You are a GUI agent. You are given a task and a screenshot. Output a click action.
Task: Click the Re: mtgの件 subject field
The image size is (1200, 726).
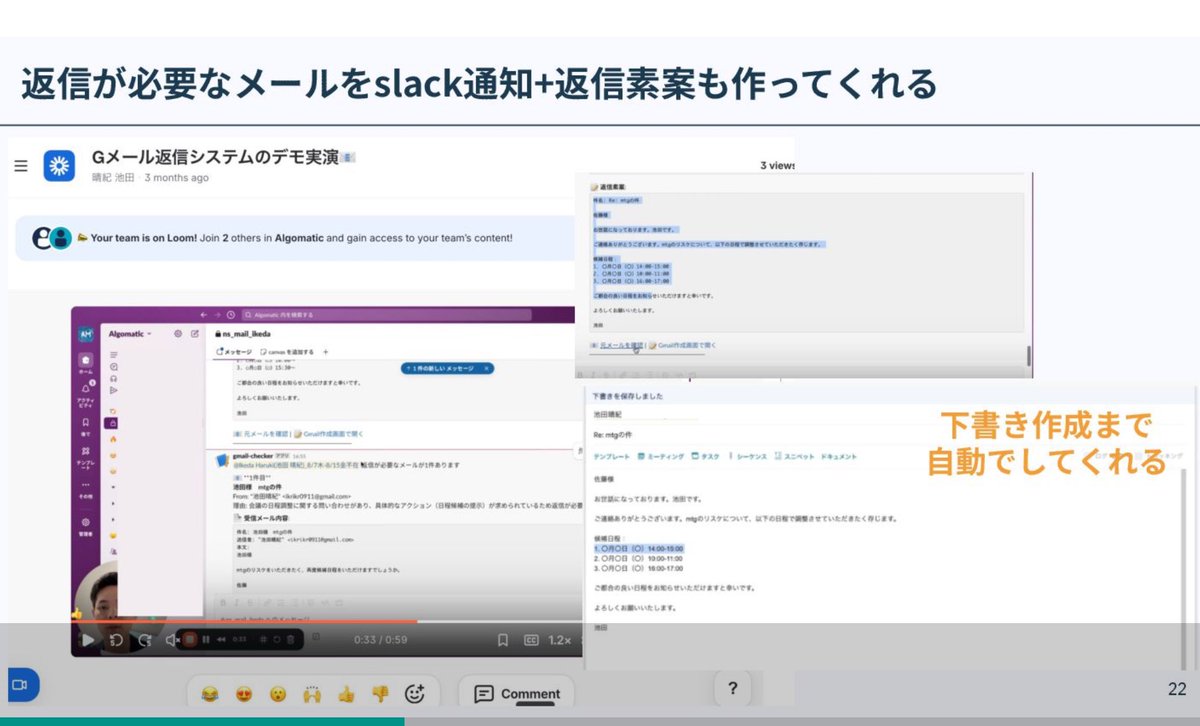point(613,435)
